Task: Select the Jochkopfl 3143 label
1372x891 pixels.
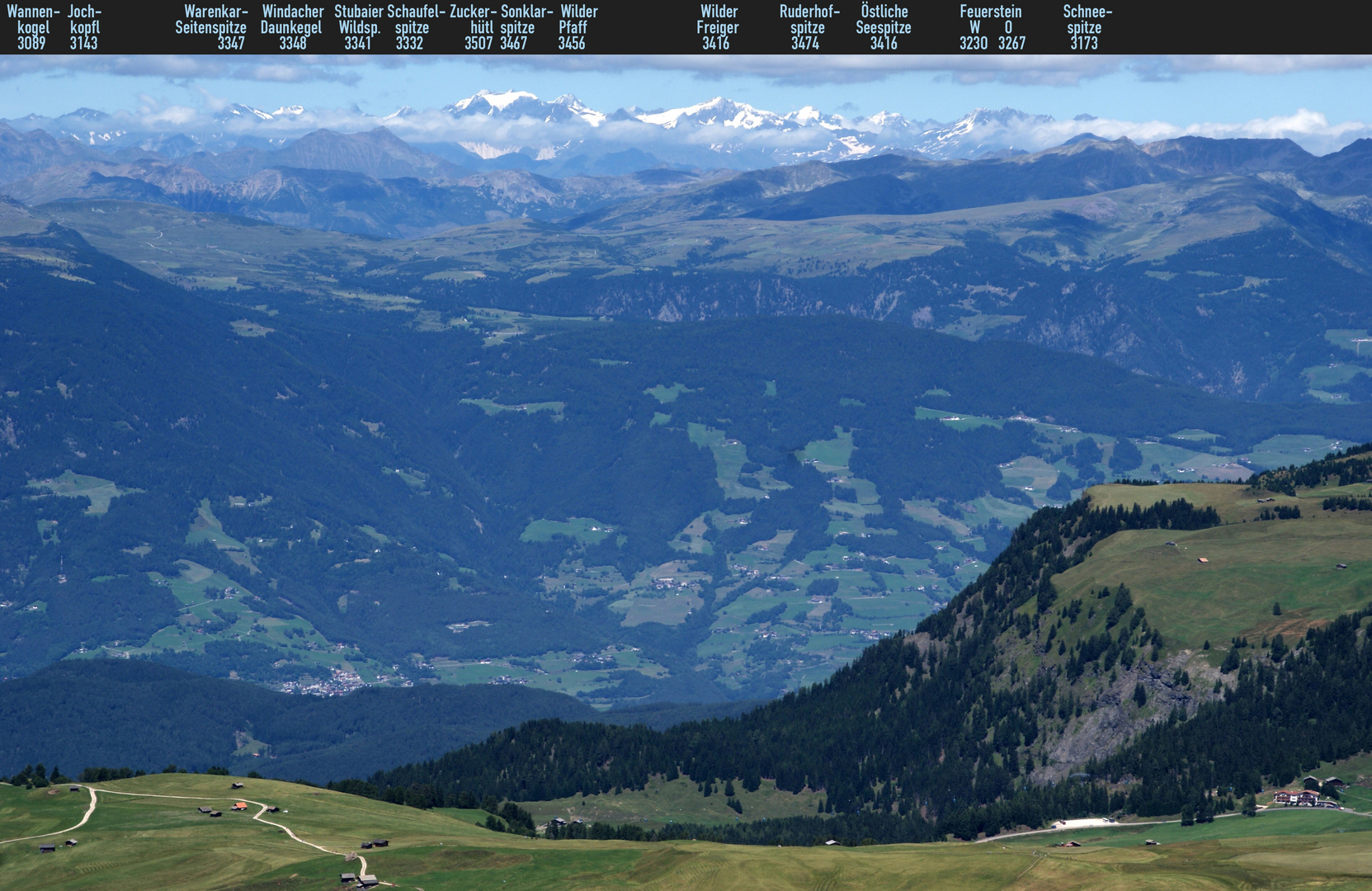Action: click(84, 27)
